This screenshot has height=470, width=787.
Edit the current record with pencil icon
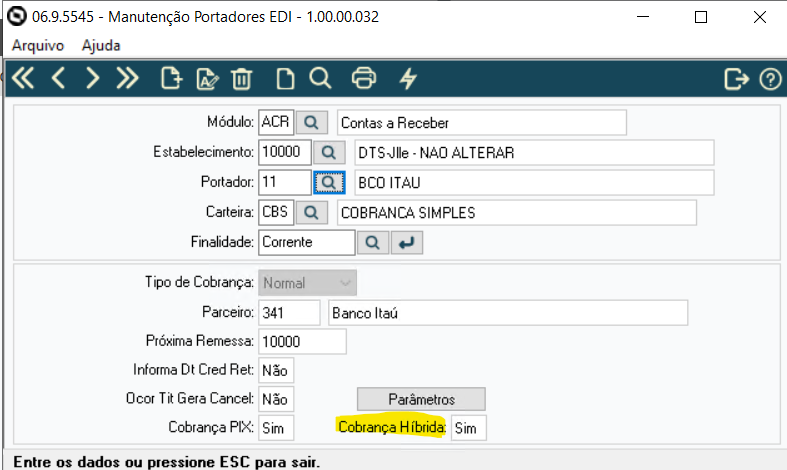207,79
